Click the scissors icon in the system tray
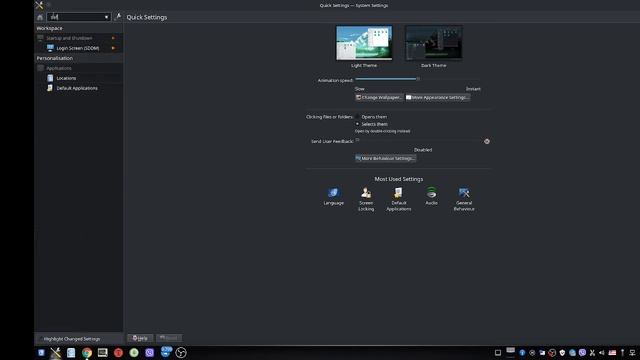Viewport: 640px width, 360px height. pos(592,353)
